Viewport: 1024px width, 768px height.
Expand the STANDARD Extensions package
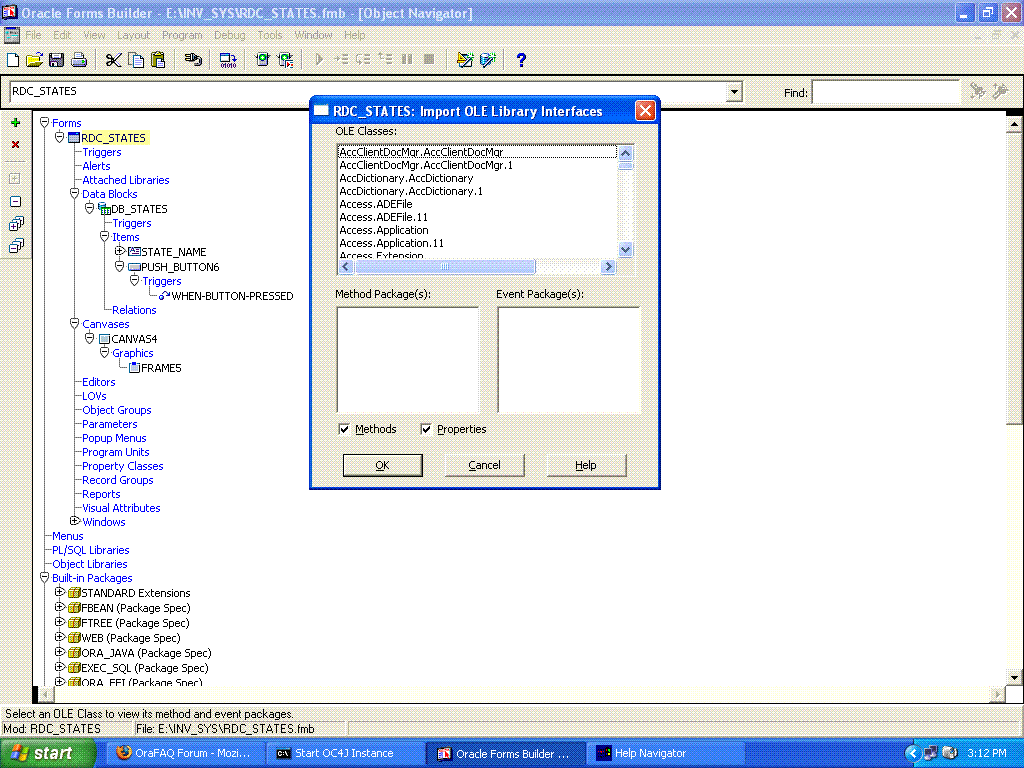[59, 592]
